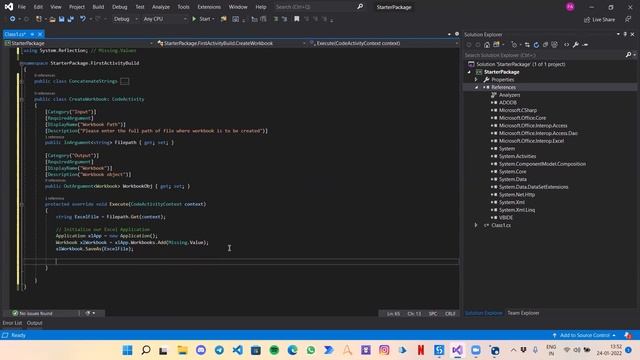Open the Extensions menu
Image resolution: width=640 pixels, height=360 pixels.
pos(209,7)
